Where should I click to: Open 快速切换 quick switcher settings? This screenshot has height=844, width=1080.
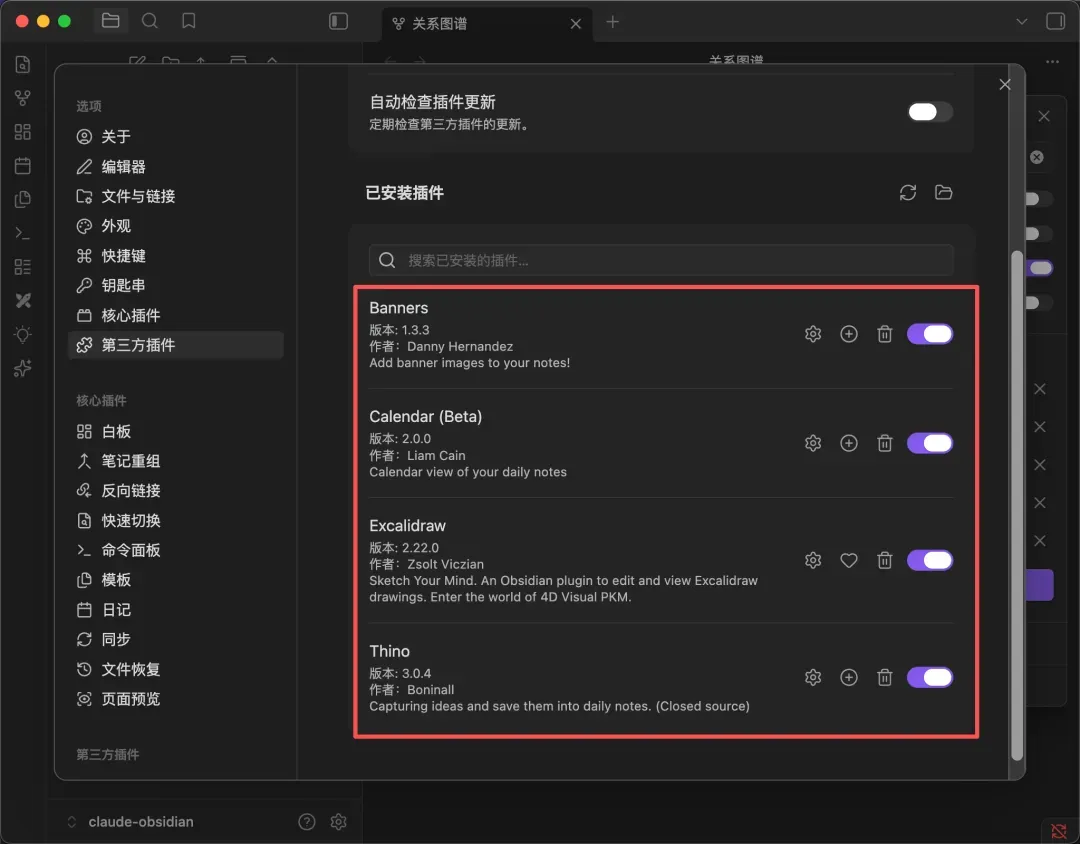click(176, 520)
